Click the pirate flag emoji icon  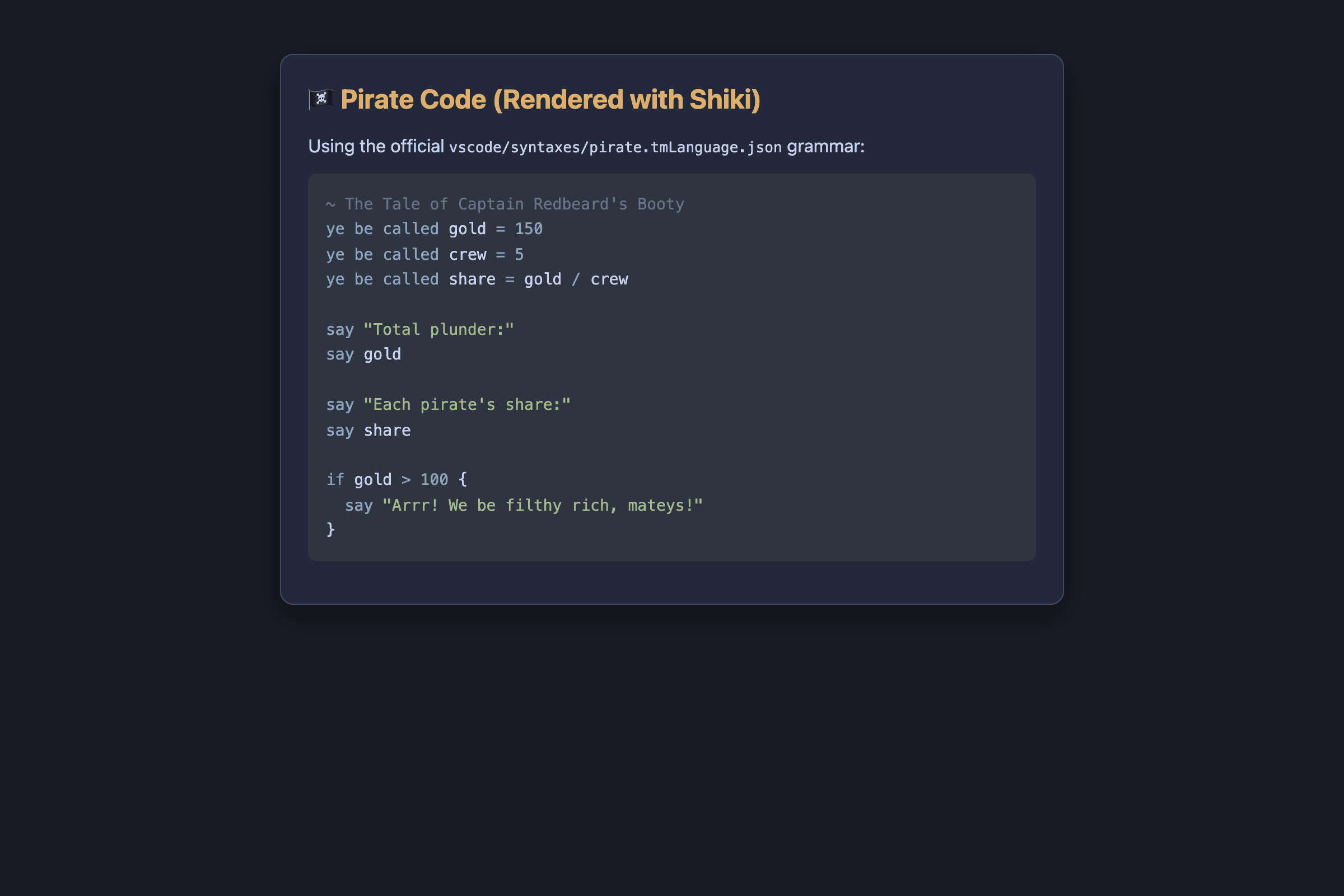tap(320, 100)
